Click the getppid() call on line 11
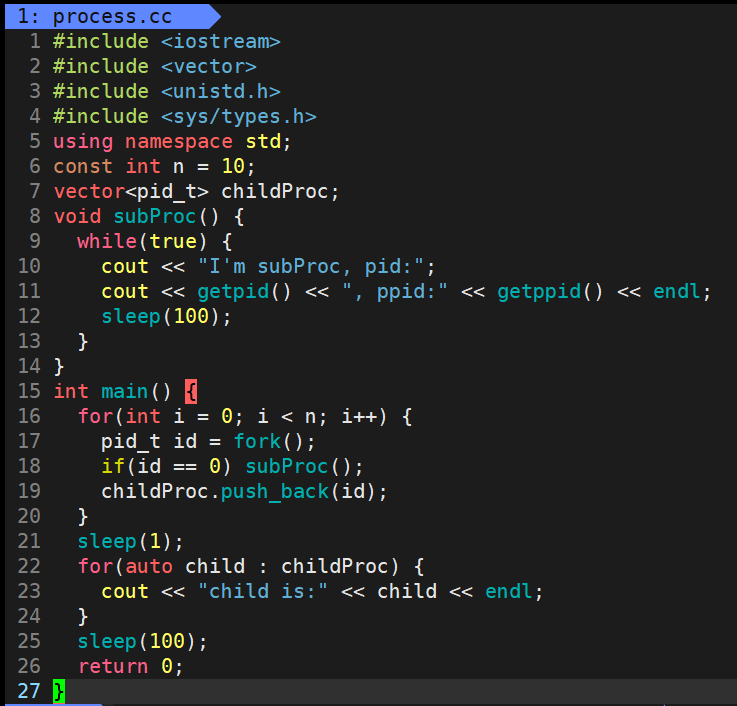The width and height of the screenshot is (737, 706). (550, 291)
